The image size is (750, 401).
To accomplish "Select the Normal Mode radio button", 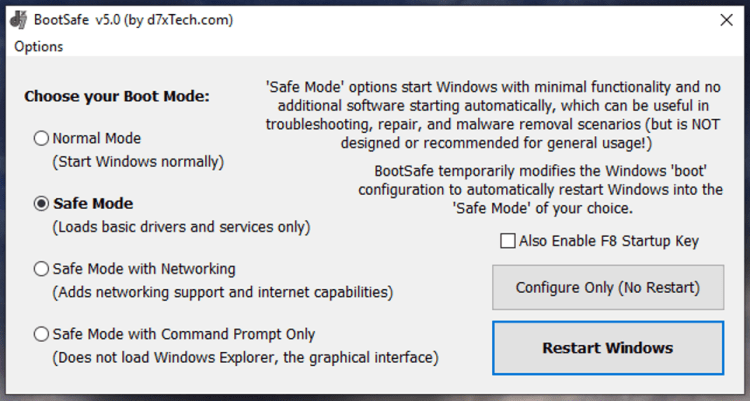I will point(41,139).
